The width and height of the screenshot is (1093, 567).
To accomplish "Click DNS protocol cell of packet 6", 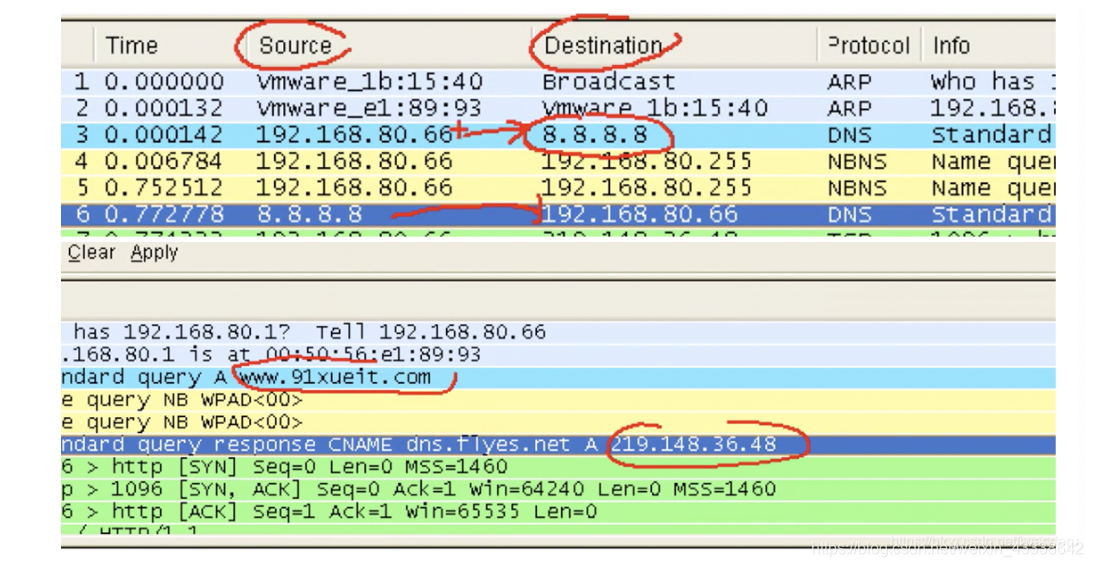I will (x=850, y=214).
